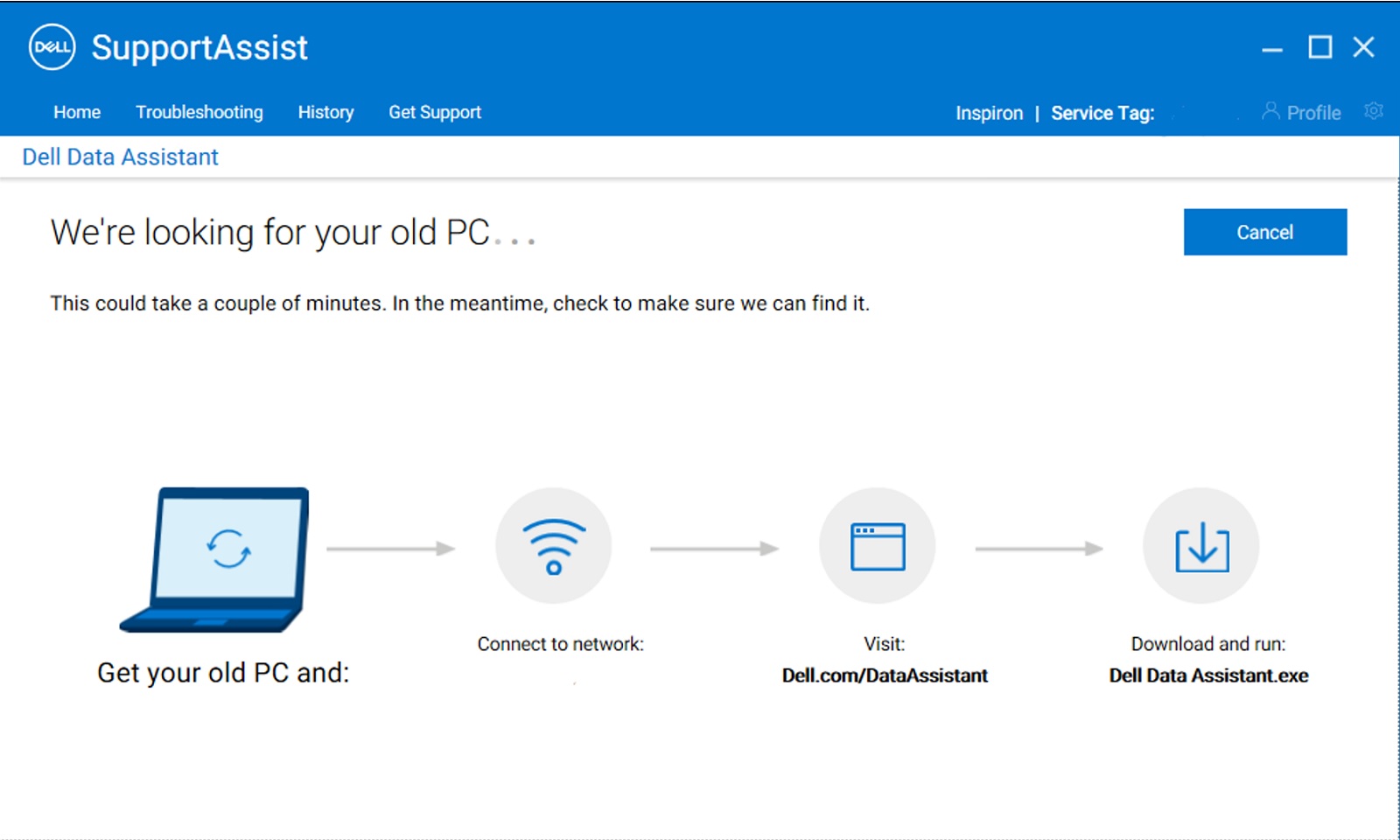Open the Troubleshooting tab
Image resolution: width=1400 pixels, height=840 pixels.
[199, 112]
